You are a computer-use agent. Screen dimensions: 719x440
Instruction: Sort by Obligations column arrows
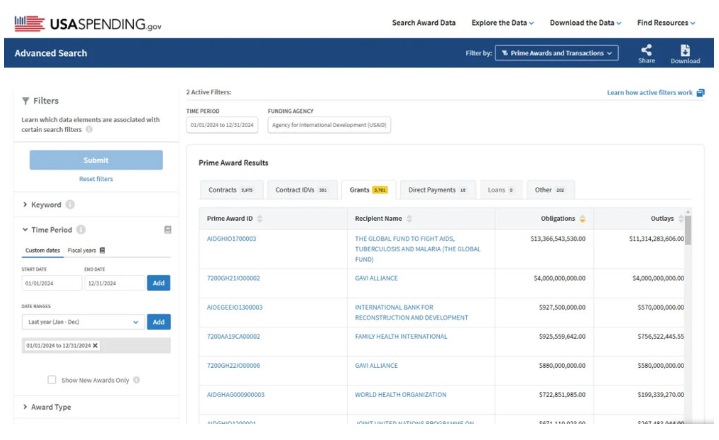pos(582,219)
